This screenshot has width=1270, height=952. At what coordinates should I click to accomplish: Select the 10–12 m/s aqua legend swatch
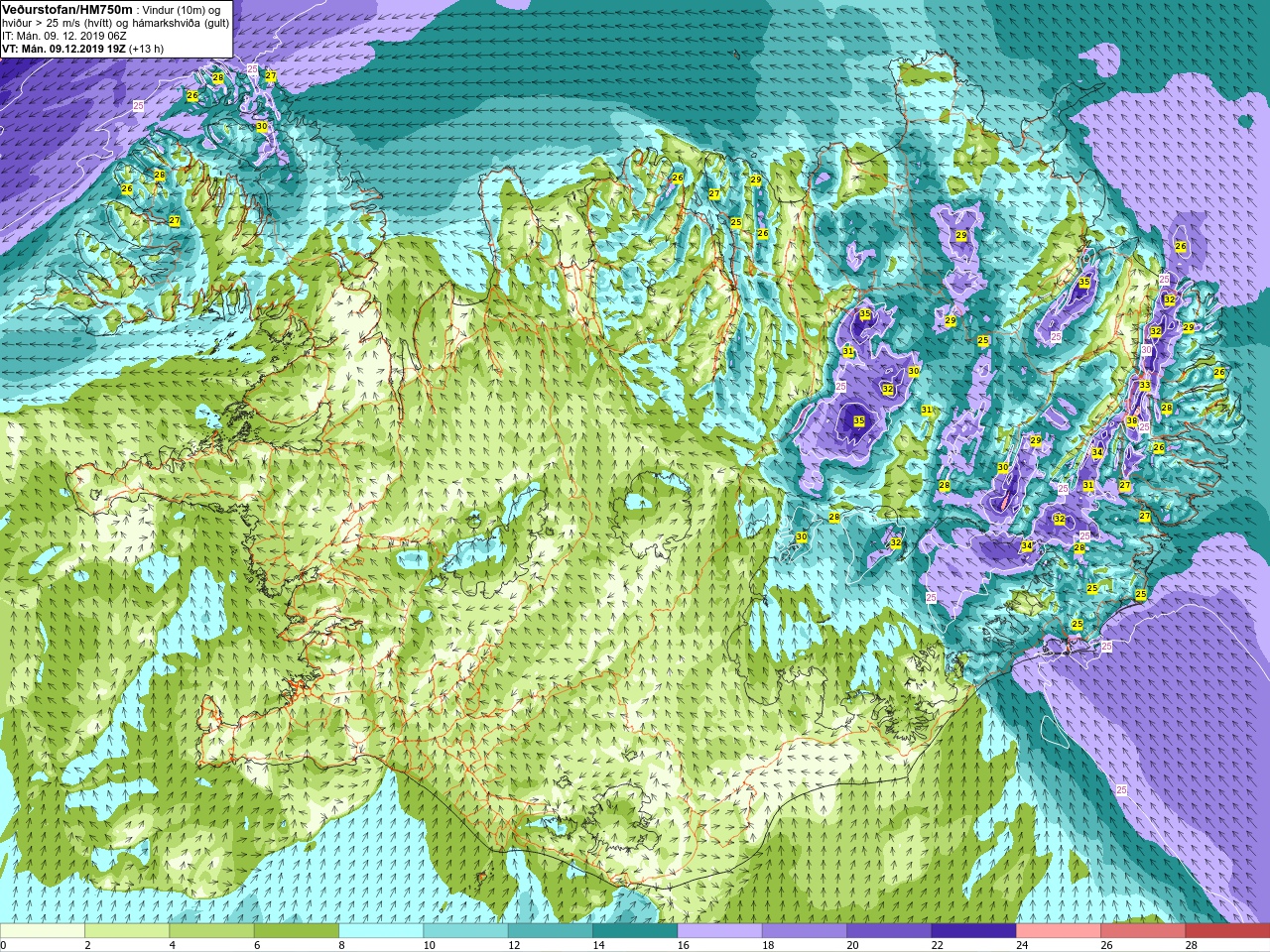click(465, 931)
